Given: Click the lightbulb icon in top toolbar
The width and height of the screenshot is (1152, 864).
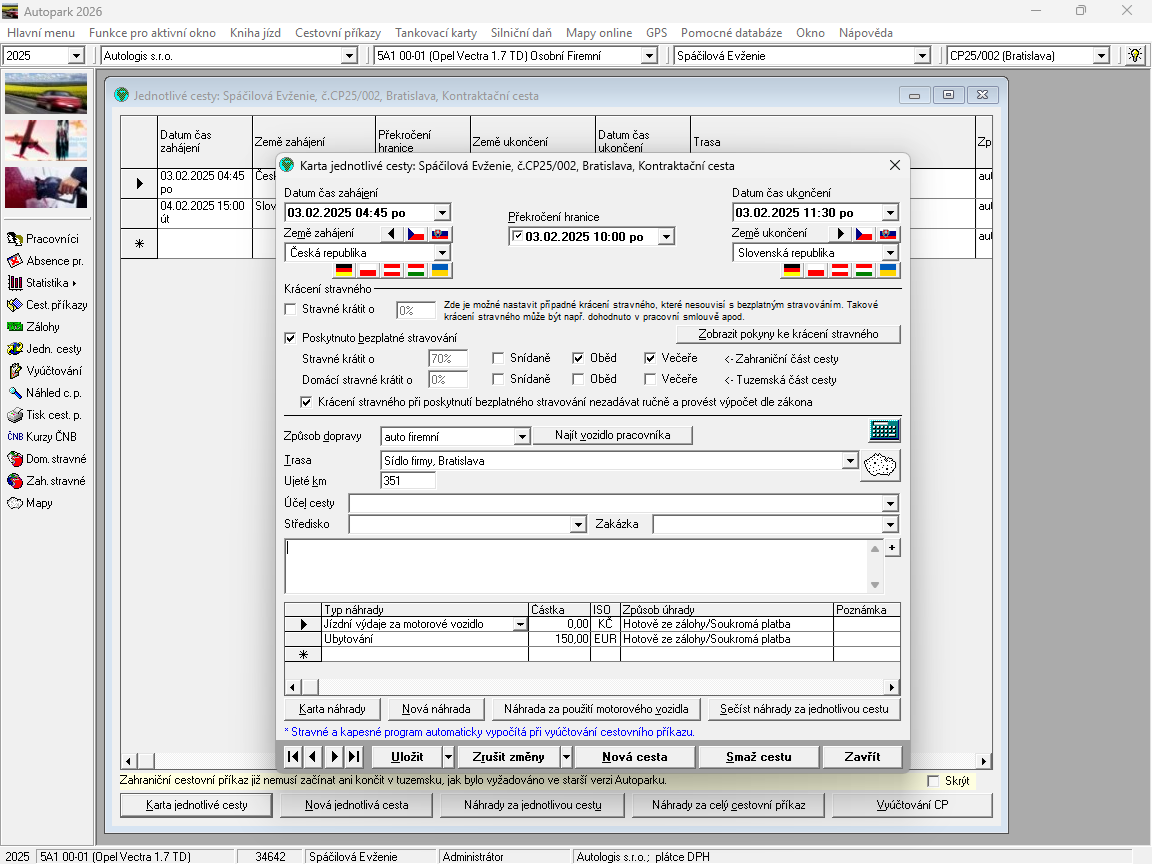Looking at the screenshot, I should pyautogui.click(x=1135, y=55).
